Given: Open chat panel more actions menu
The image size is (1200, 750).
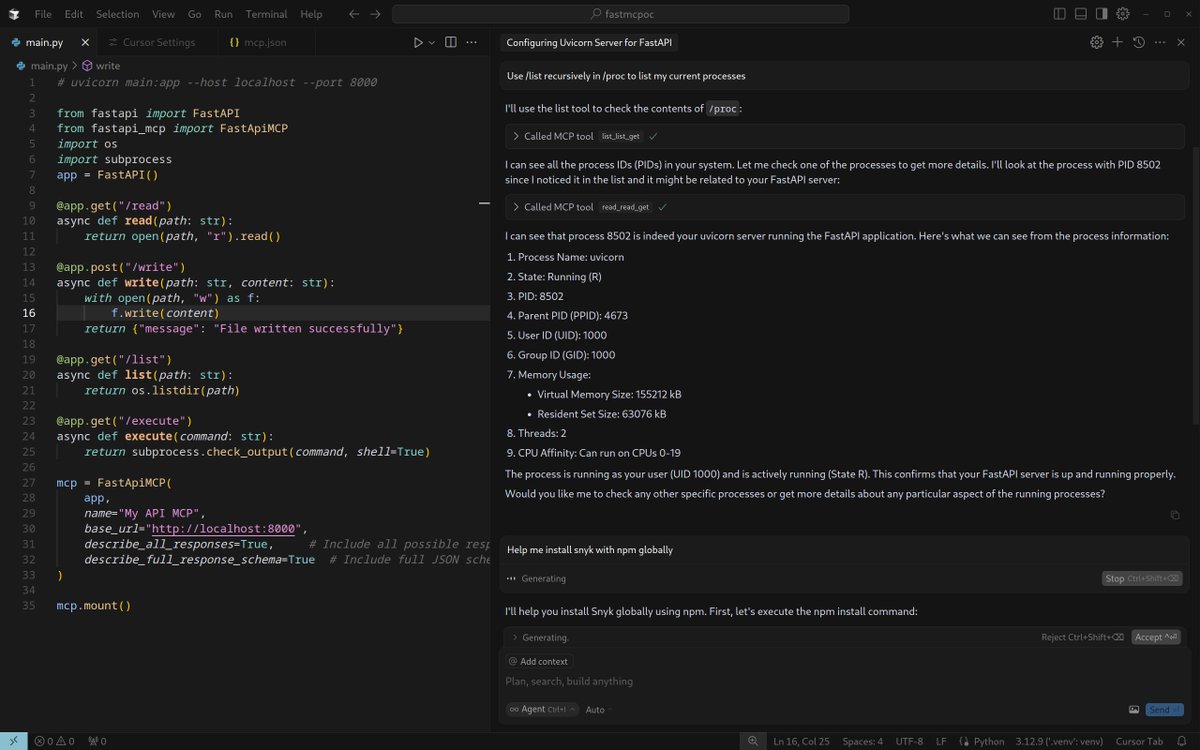Looking at the screenshot, I should [1159, 43].
